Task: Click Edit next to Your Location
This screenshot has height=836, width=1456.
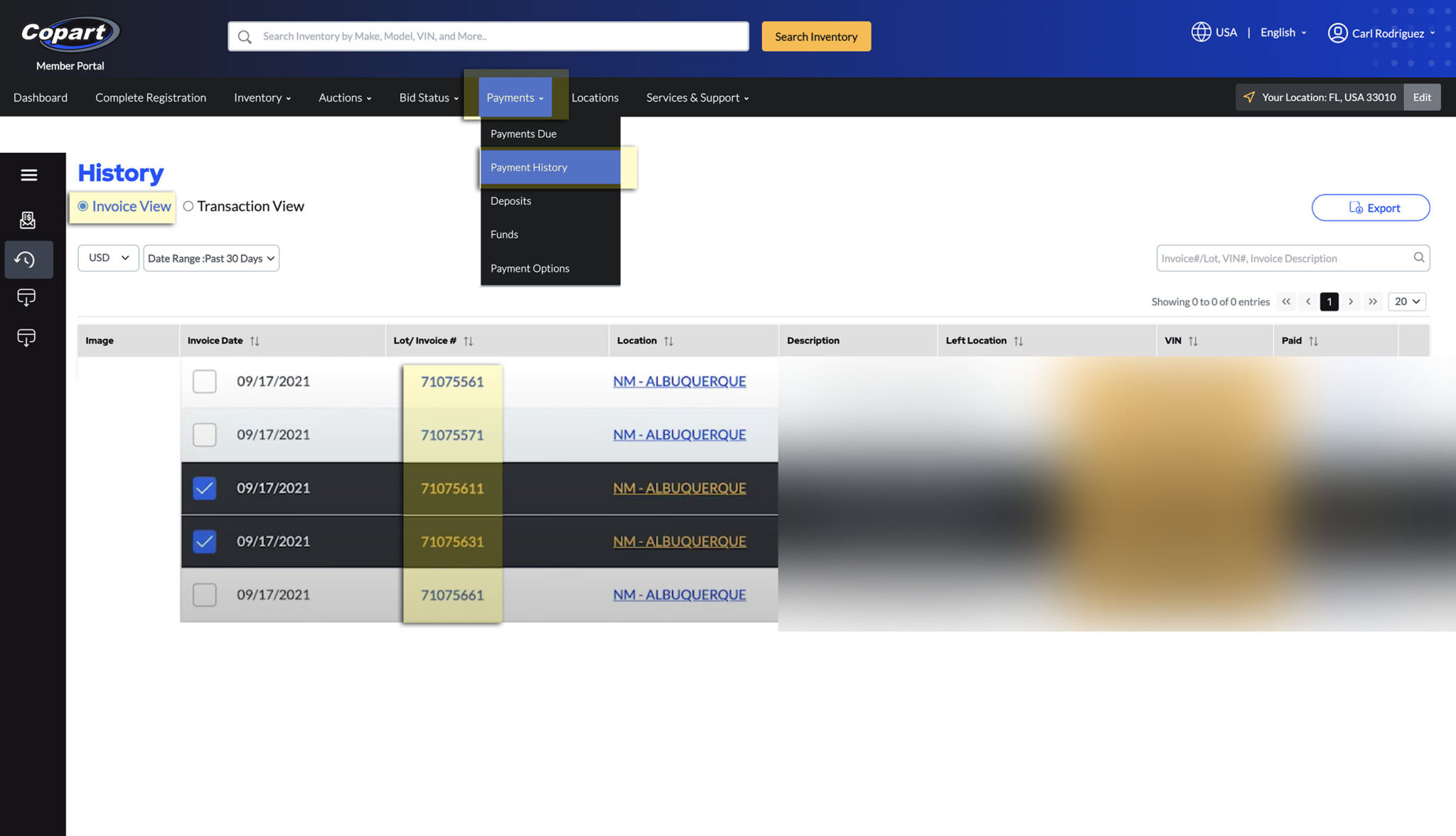Action: click(1422, 97)
